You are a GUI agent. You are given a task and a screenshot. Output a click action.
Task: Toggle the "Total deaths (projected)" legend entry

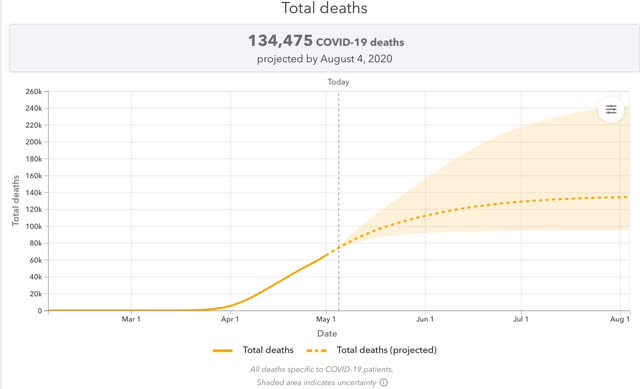pyautogui.click(x=371, y=350)
